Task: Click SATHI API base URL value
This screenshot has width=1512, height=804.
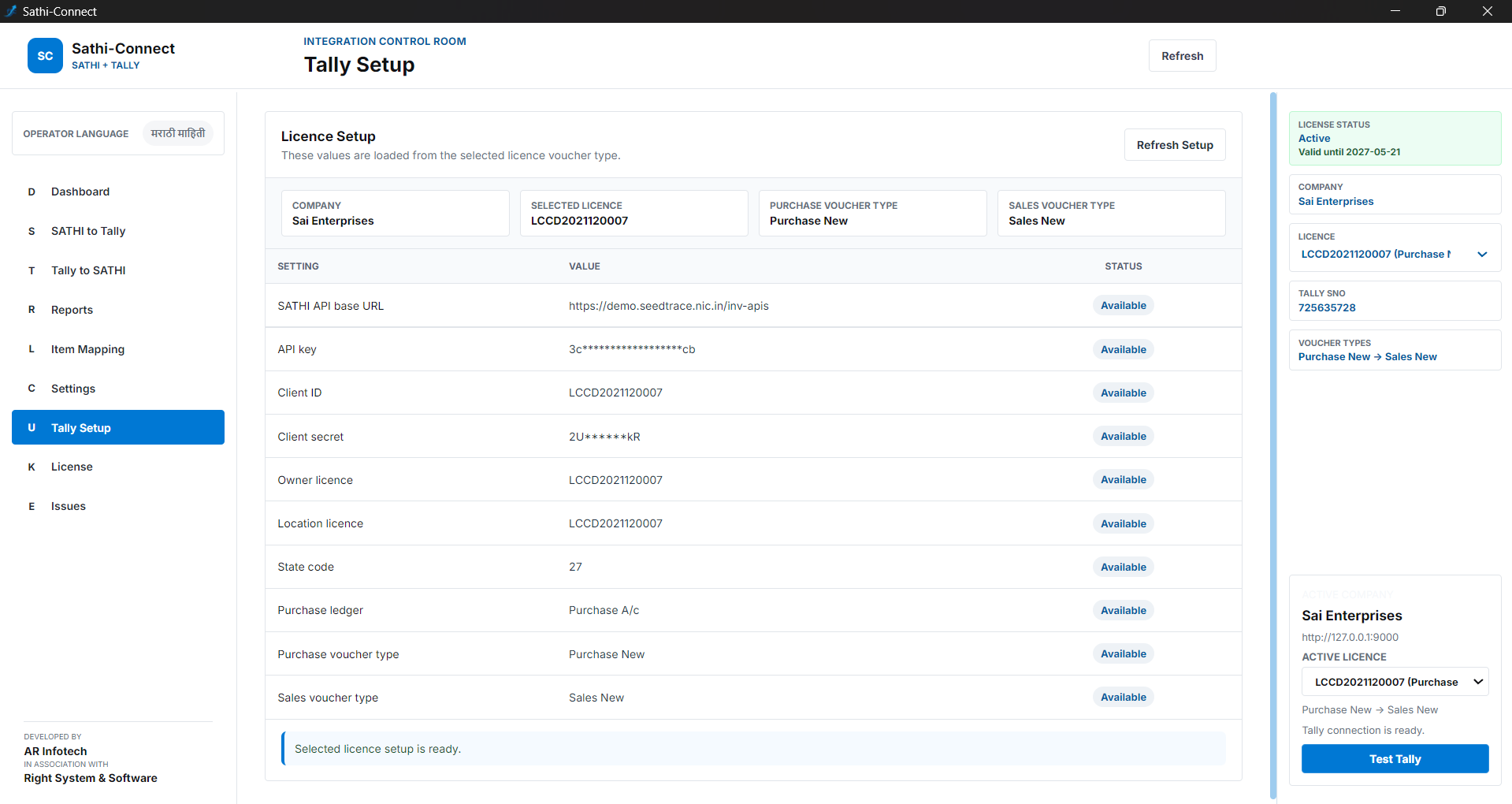Action: point(668,306)
